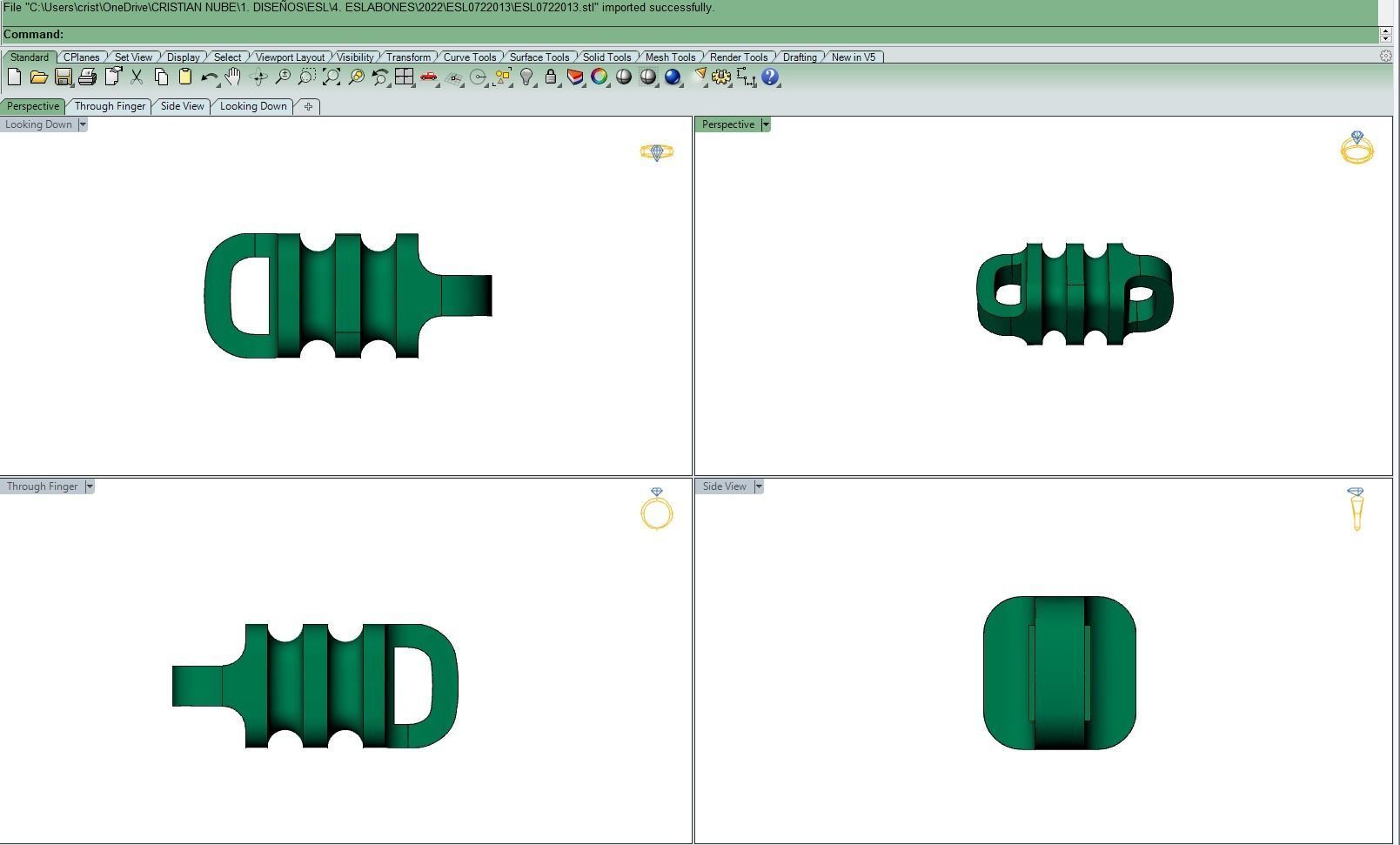
Task: Switch to Side View viewport tab
Action: point(183,106)
